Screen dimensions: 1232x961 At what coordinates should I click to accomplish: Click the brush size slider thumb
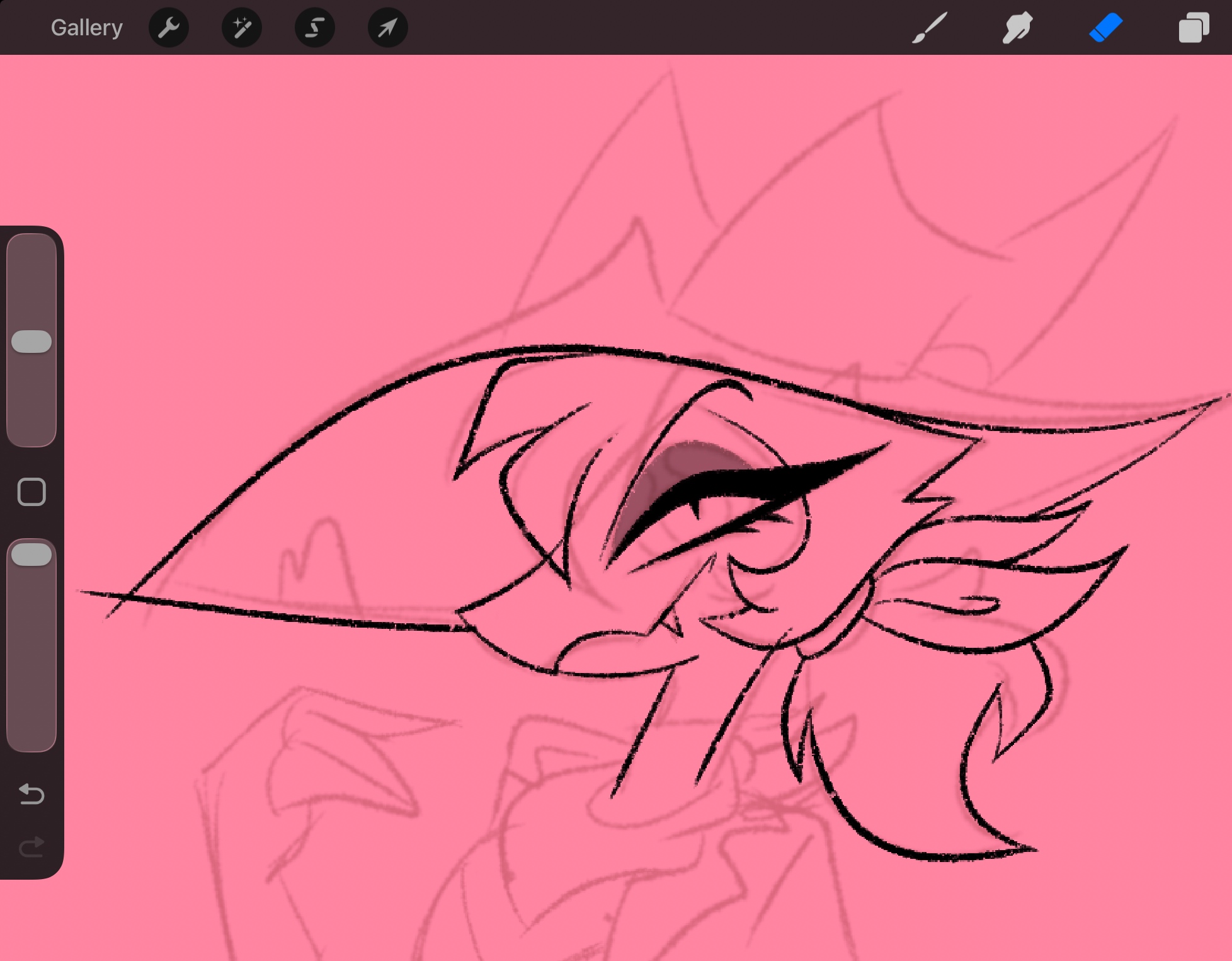tap(31, 342)
